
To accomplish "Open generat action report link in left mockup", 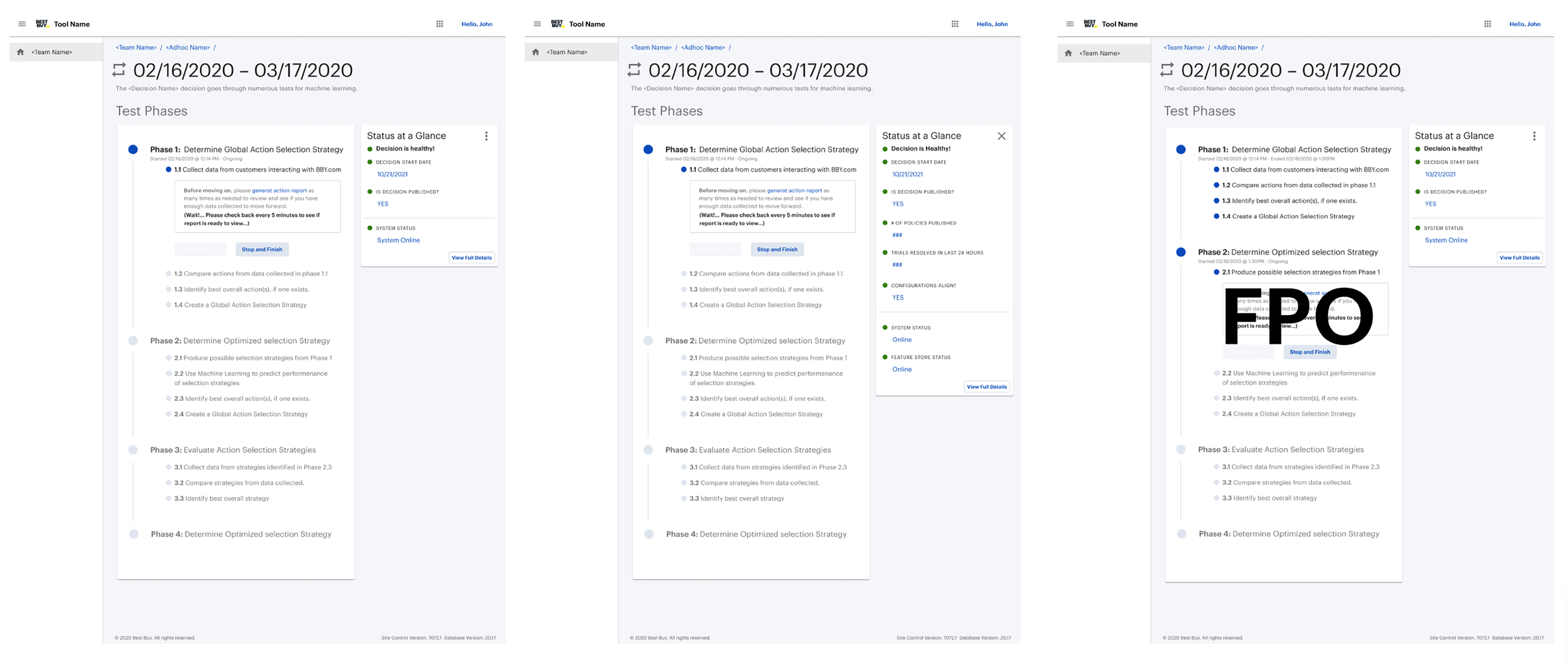I will (280, 191).
